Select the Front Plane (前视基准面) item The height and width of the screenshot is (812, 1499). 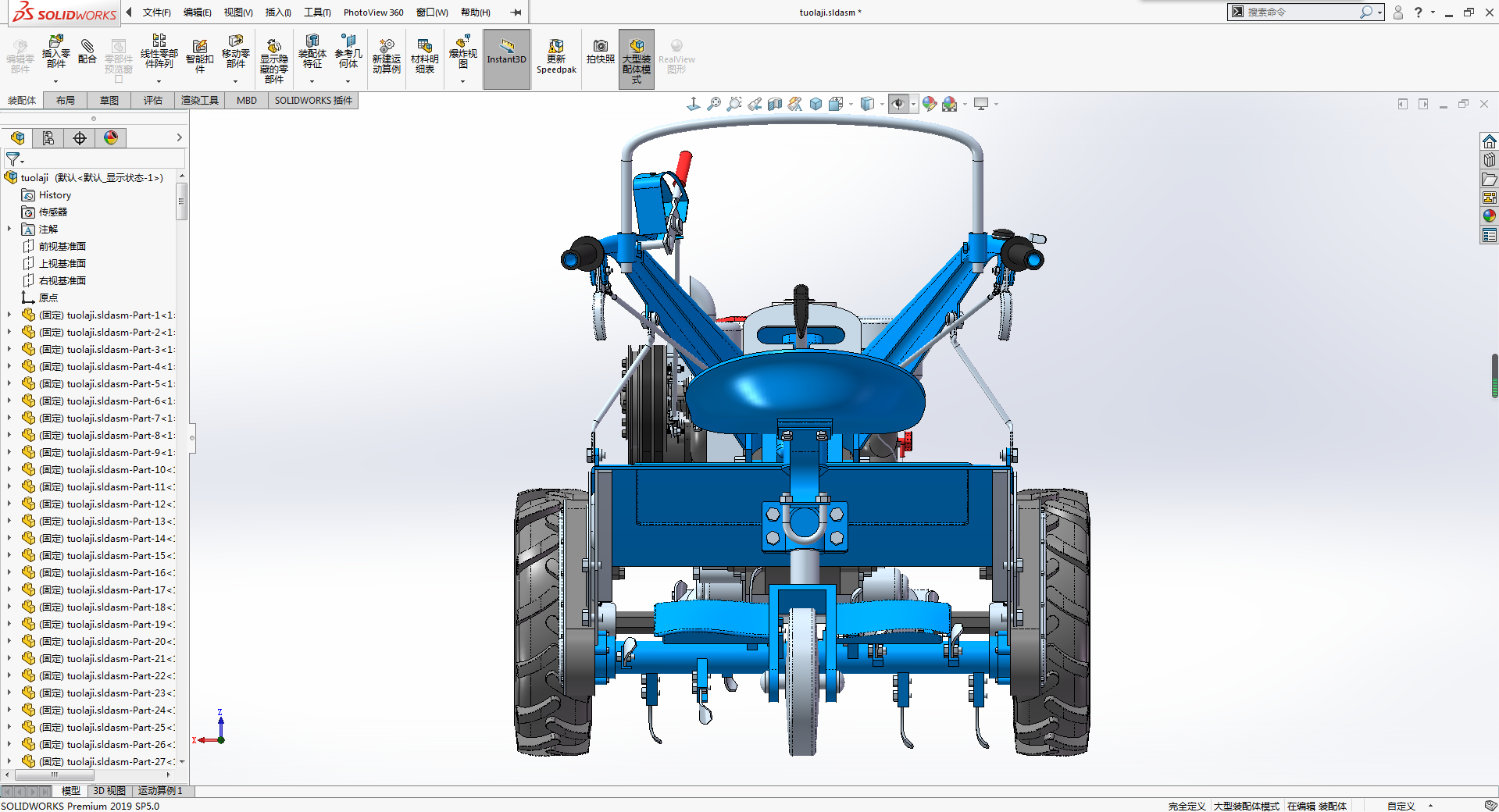[x=62, y=247]
